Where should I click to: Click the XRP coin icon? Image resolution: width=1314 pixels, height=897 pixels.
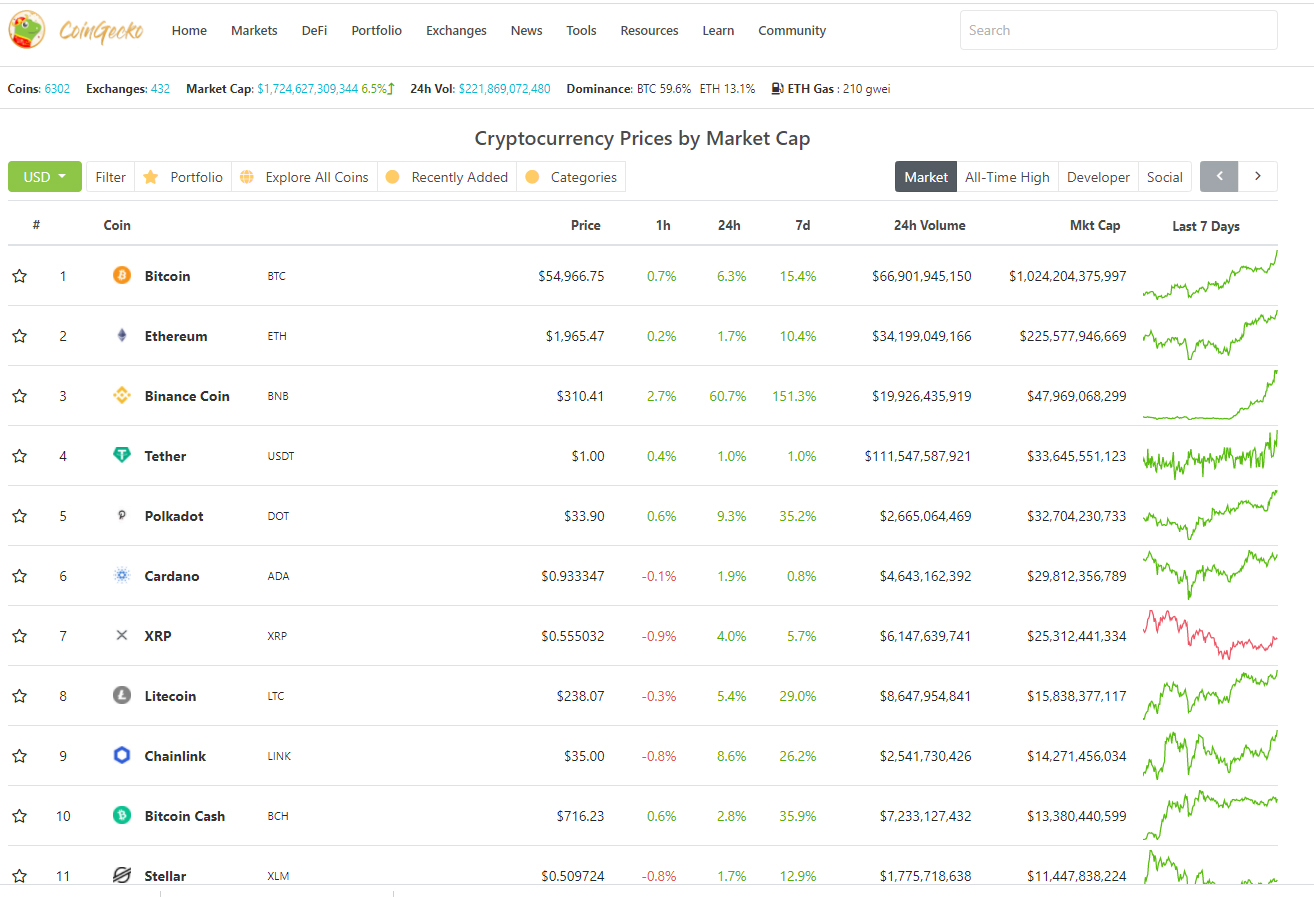122,635
